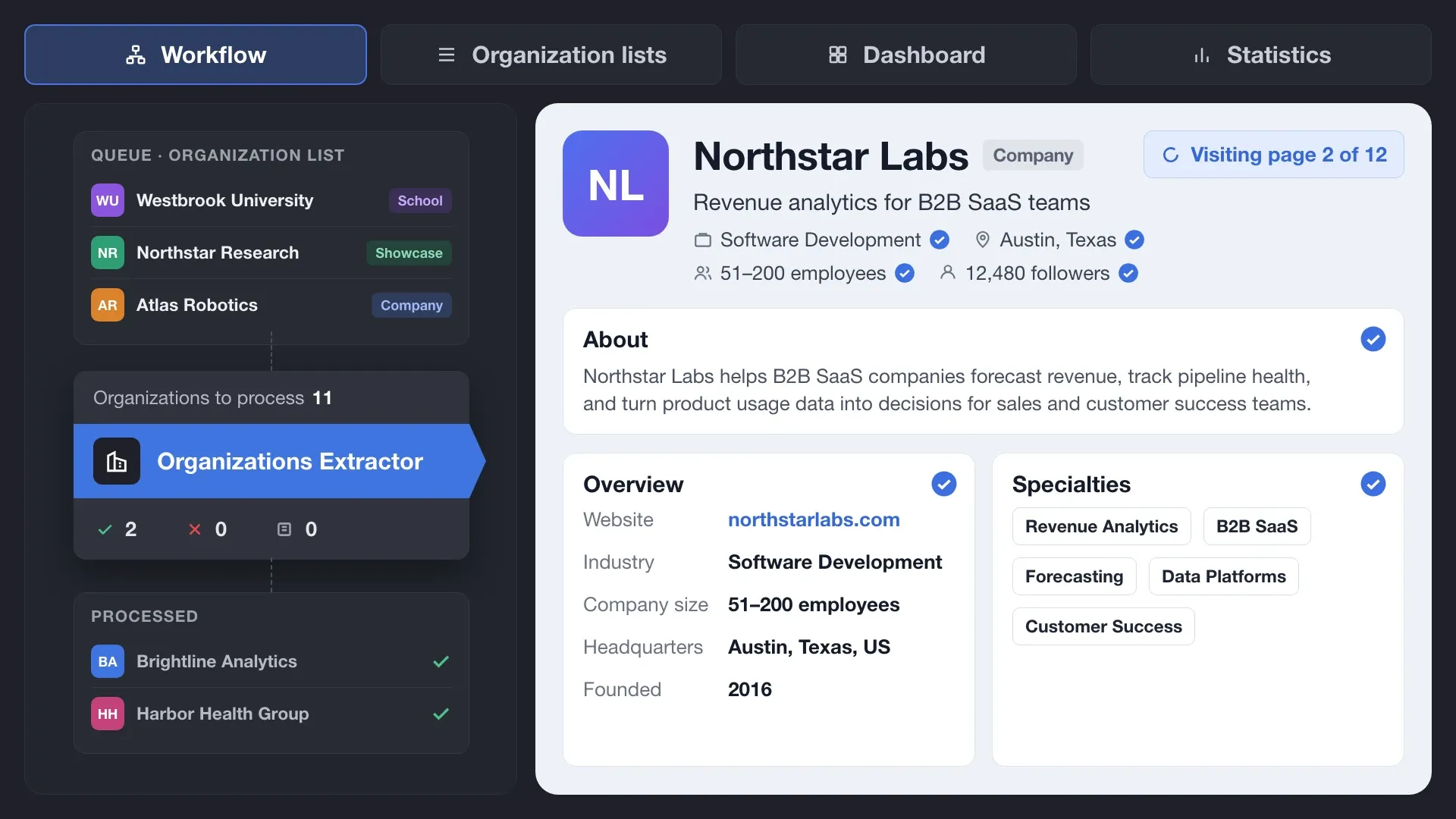Click the Visiting page 2 of 12 status
The image size is (1456, 819).
[x=1274, y=155]
